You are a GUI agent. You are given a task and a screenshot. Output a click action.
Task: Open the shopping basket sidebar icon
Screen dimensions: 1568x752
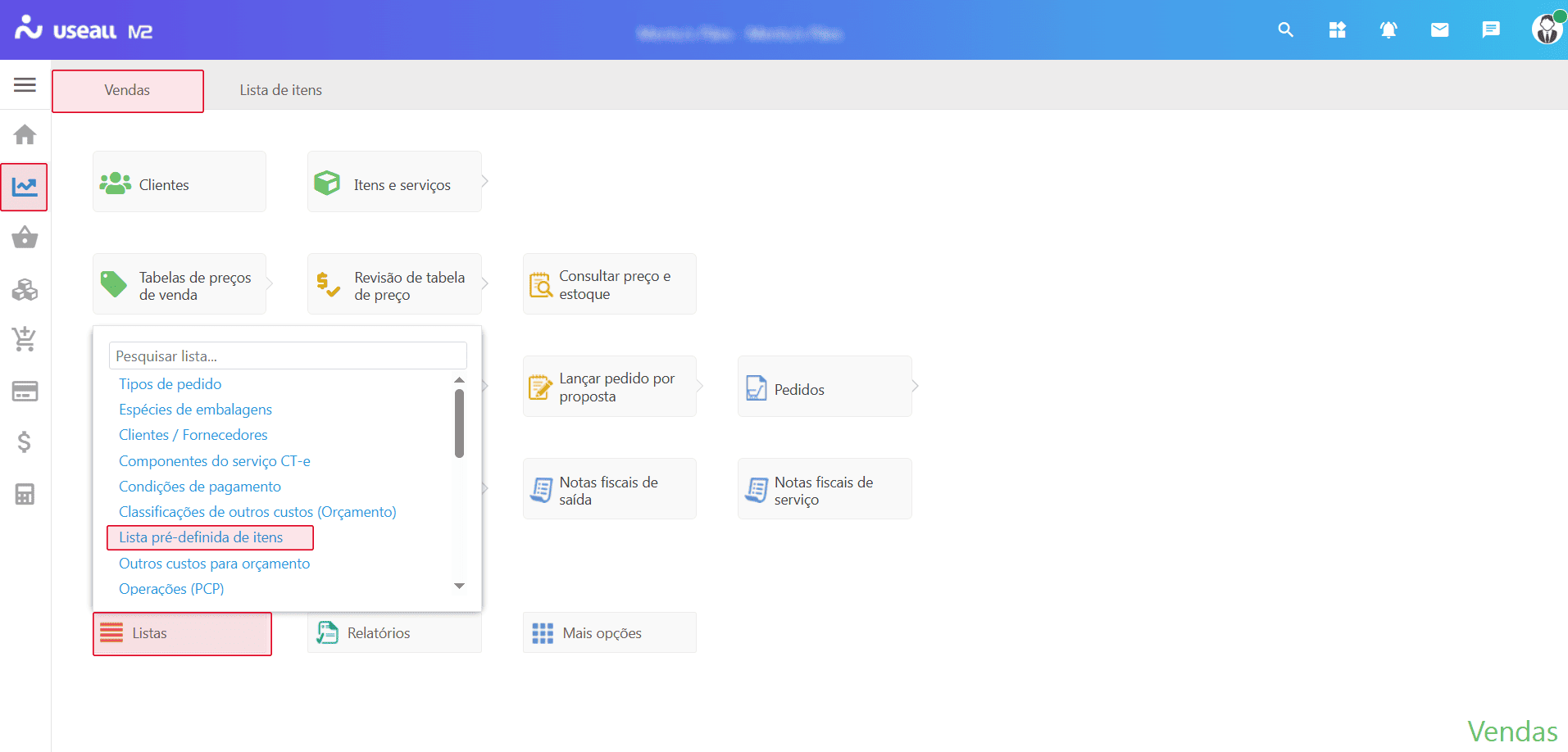(25, 238)
